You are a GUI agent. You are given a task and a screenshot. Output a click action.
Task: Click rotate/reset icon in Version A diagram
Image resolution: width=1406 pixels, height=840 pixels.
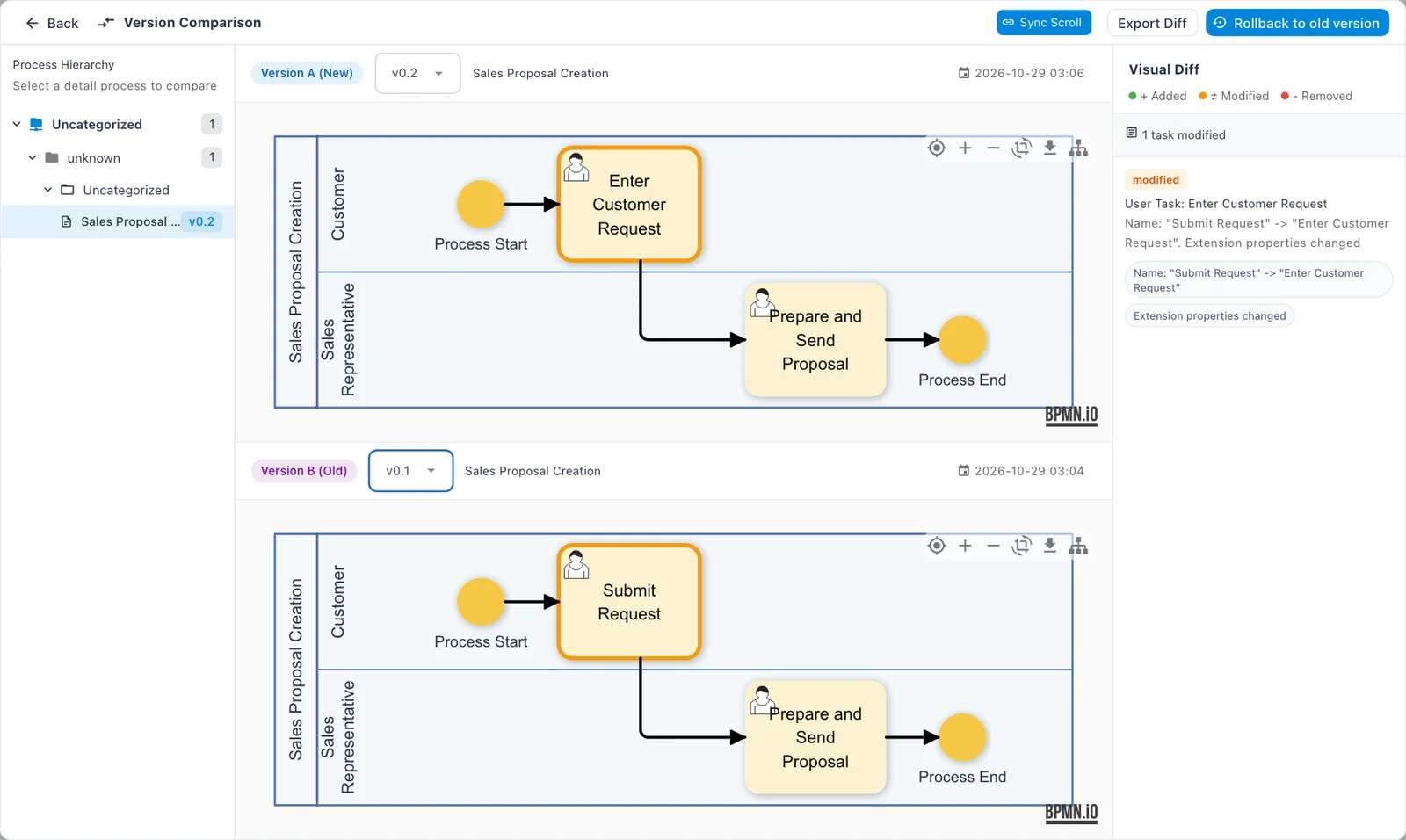(x=1021, y=148)
